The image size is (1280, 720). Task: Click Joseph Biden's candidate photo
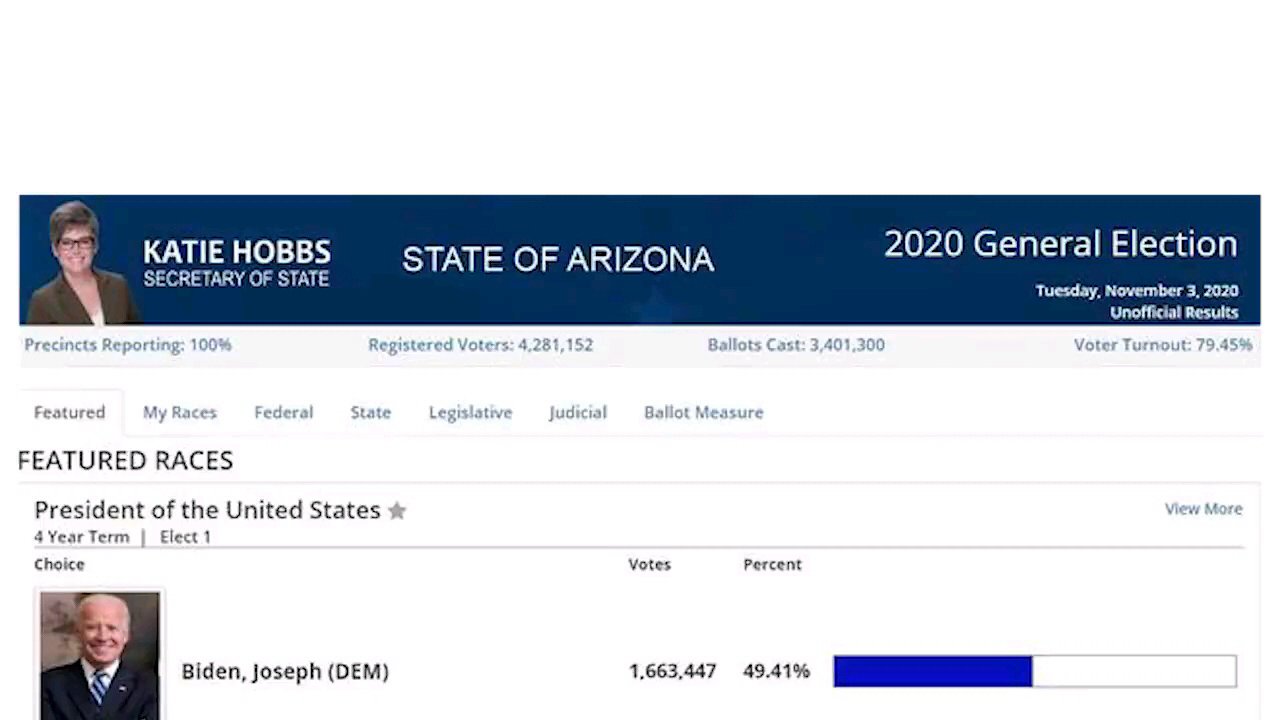pyautogui.click(x=99, y=654)
